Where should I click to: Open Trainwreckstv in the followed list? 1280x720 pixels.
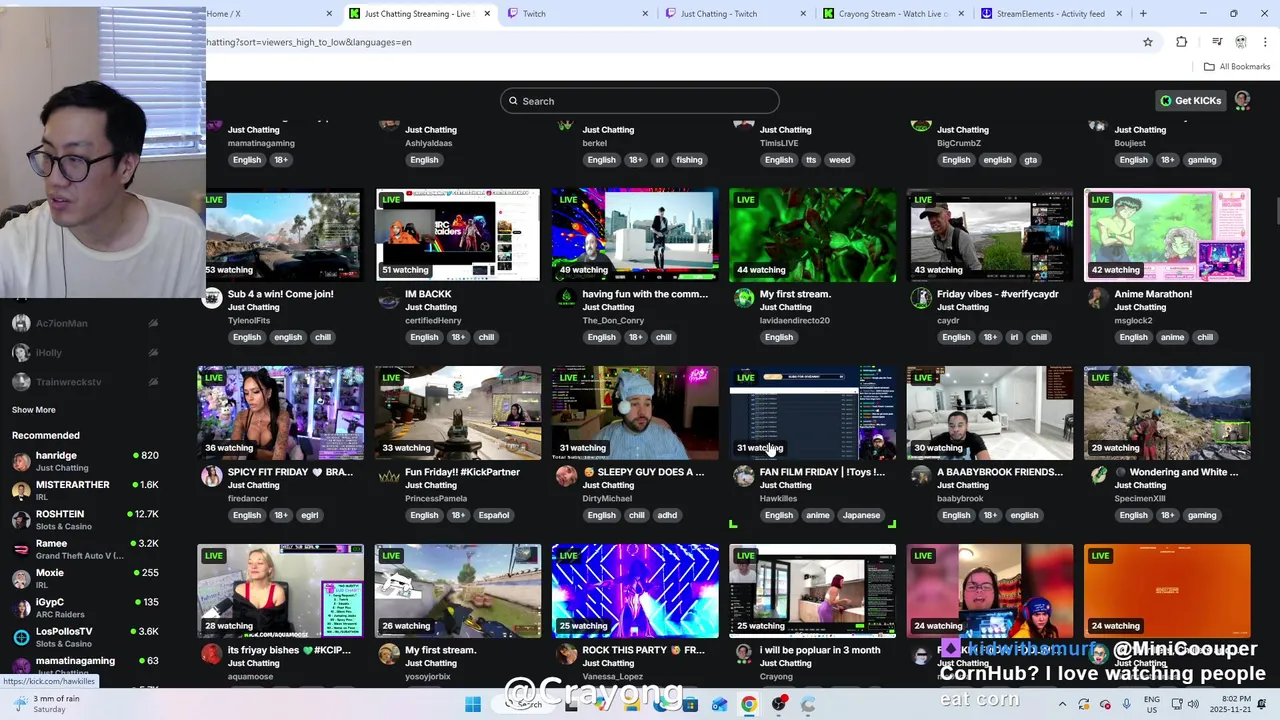[84, 382]
